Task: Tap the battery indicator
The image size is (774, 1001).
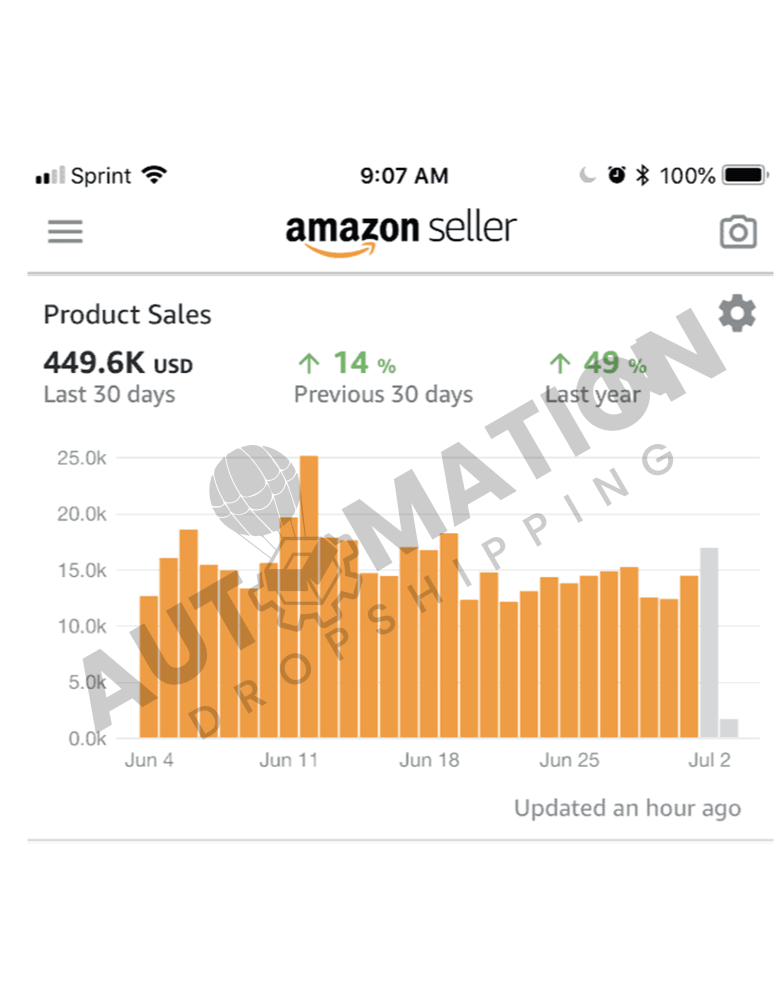Action: [742, 174]
